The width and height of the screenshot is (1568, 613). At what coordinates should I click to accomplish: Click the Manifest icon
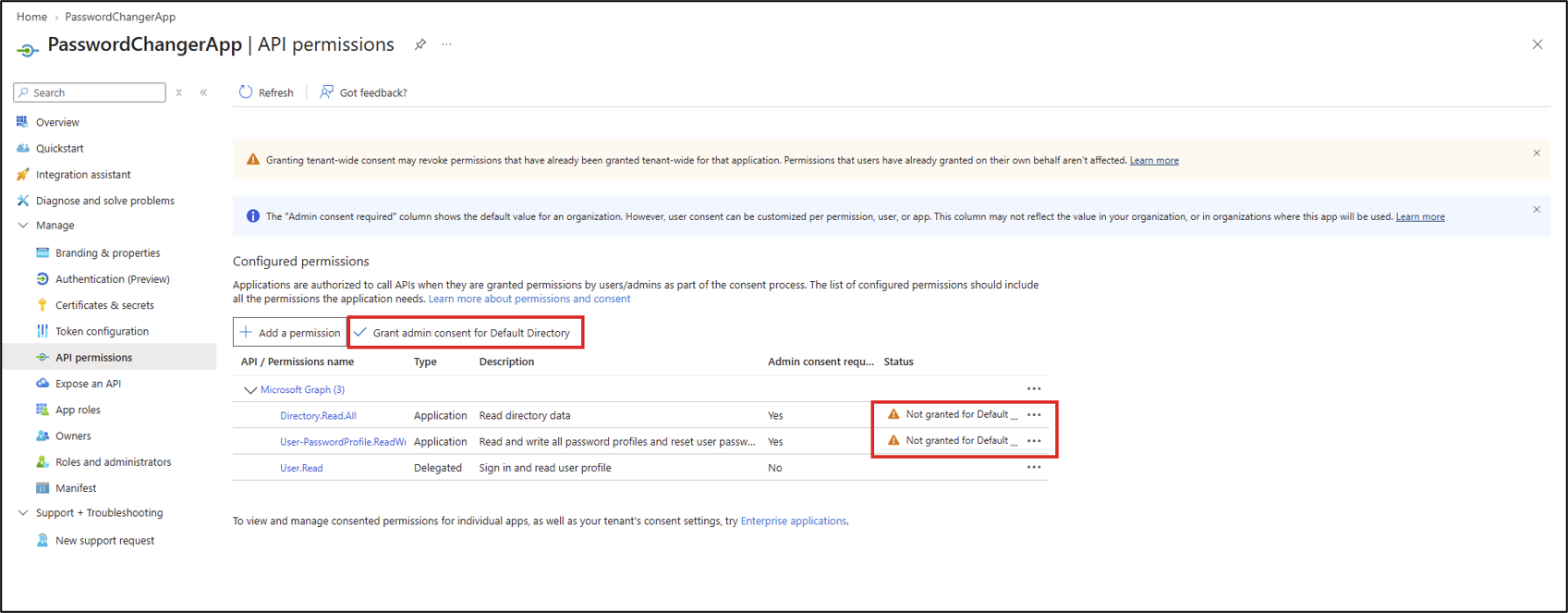click(43, 487)
